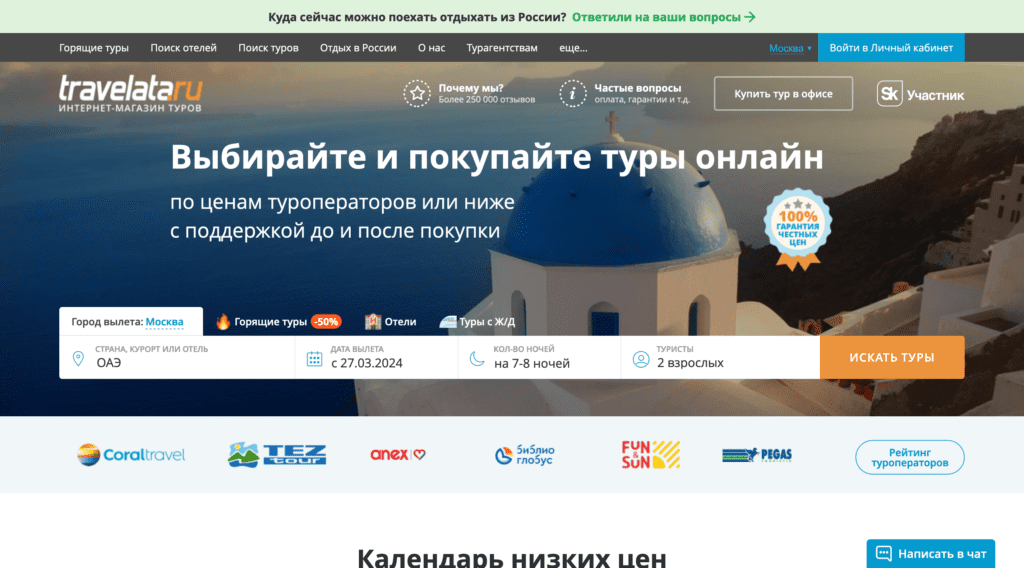Click the travelata.ru logo
Screen dimensions: 1024x568
tap(131, 94)
